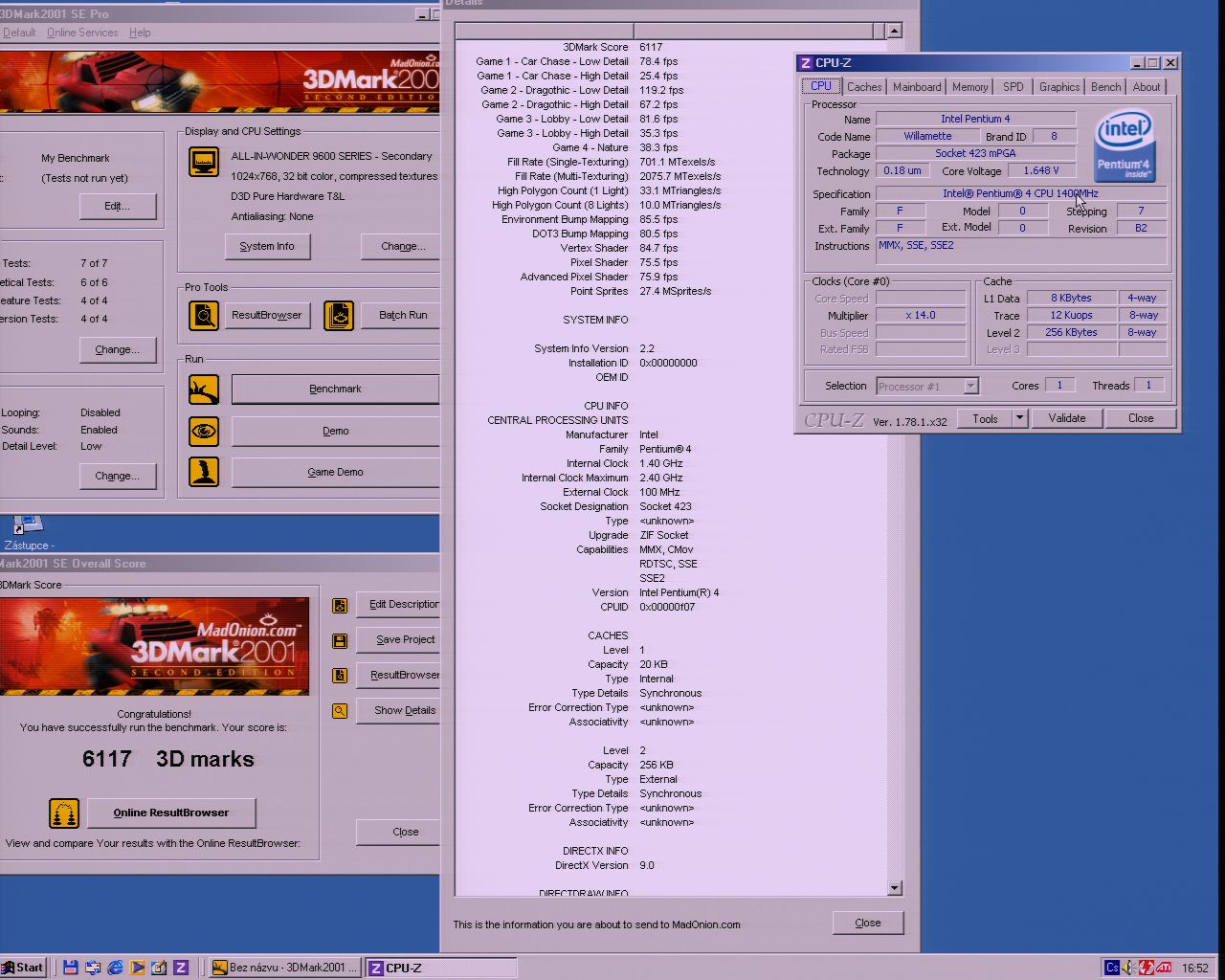The image size is (1225, 980).
Task: Switch to the Mainboard tab
Action: [x=917, y=86]
